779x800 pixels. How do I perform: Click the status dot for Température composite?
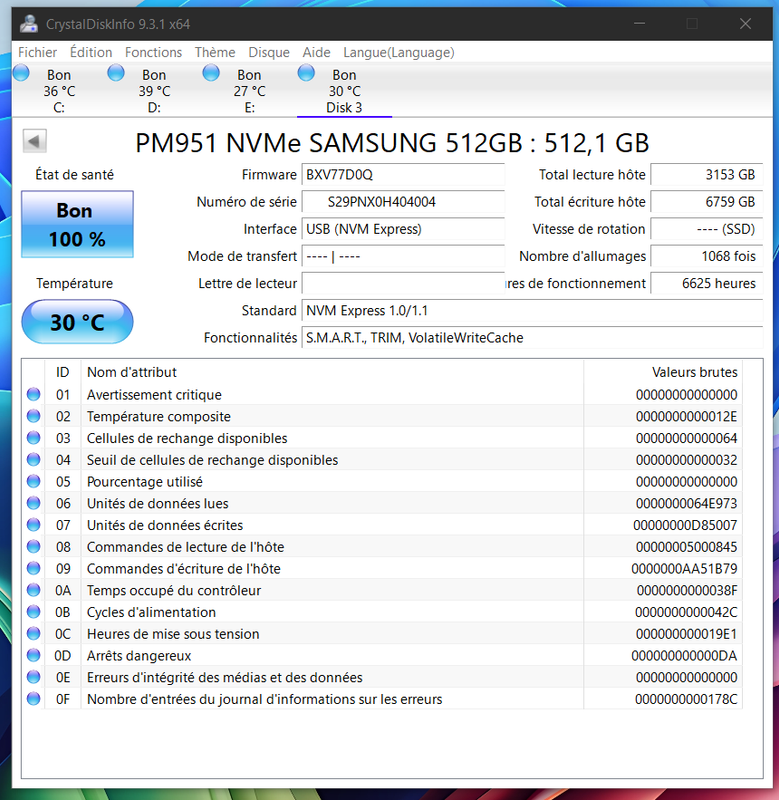tap(34, 416)
